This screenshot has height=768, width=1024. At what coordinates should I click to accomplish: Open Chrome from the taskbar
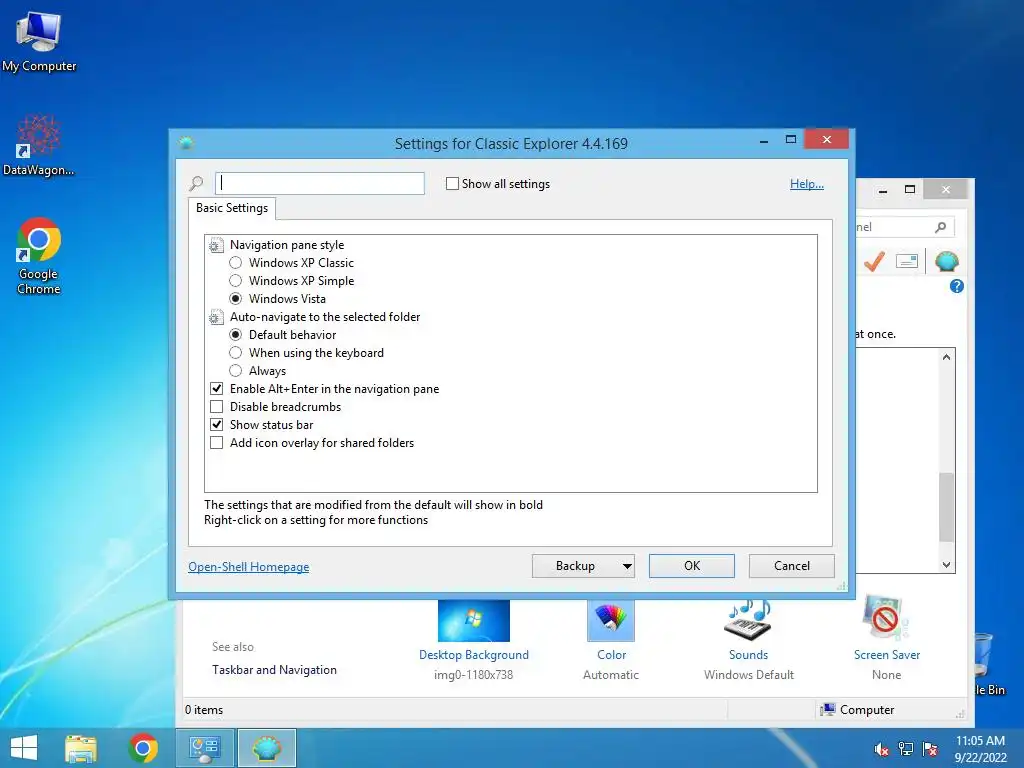[x=143, y=748]
